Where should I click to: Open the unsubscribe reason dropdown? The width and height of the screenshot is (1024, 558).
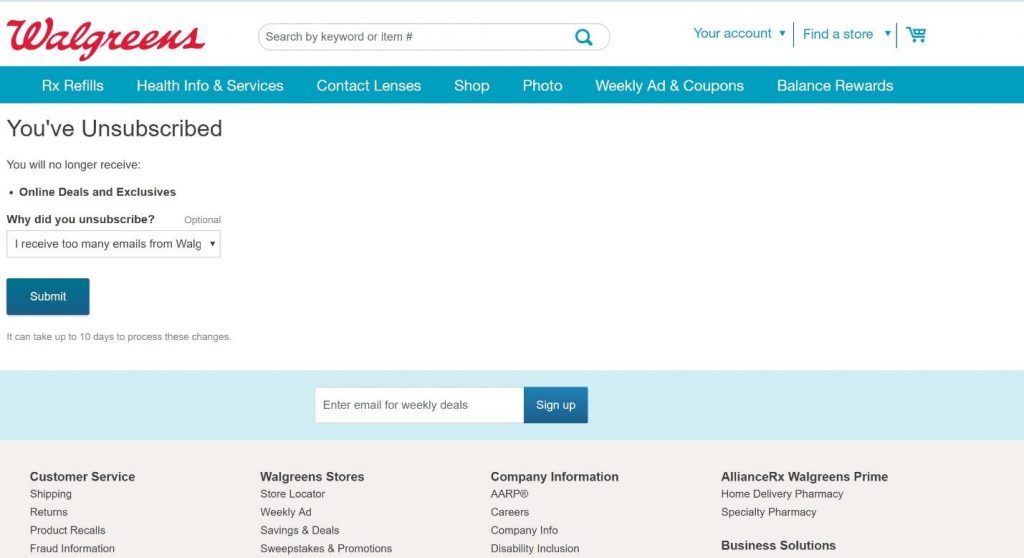coord(114,244)
